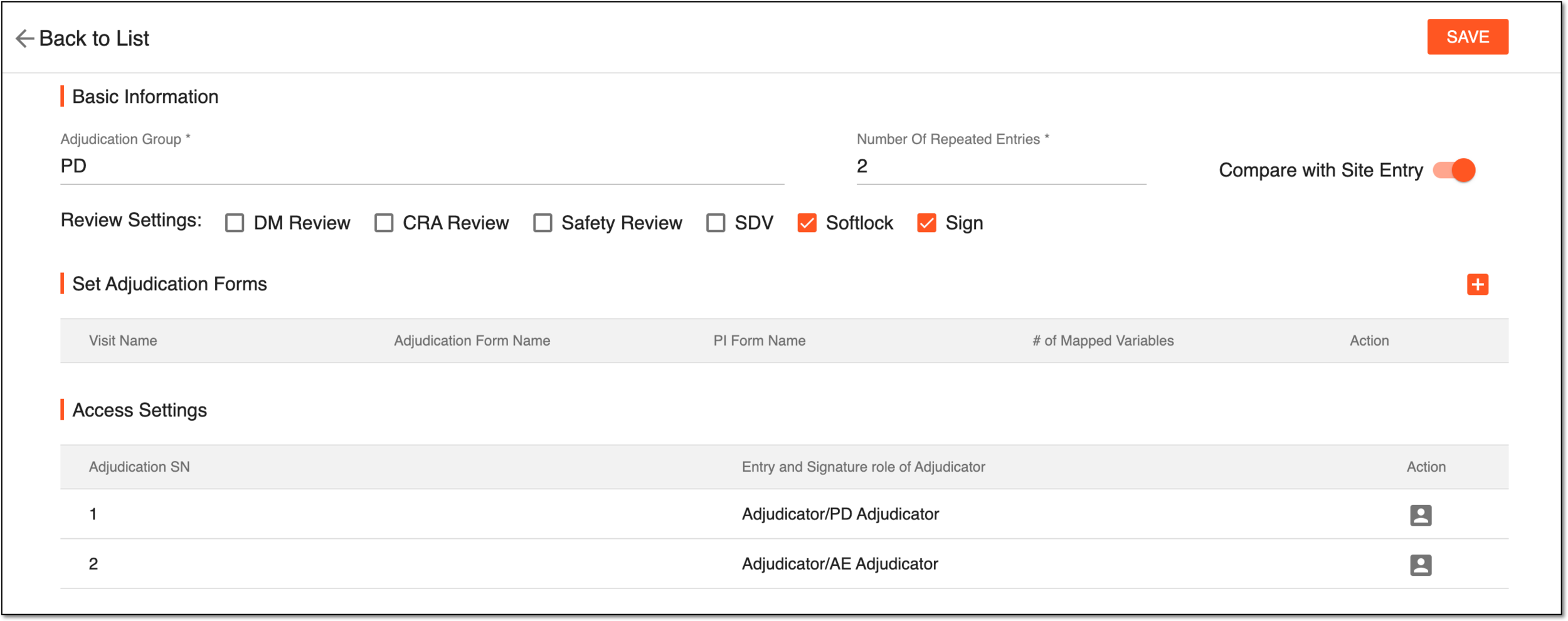This screenshot has width=1568, height=621.
Task: Click the Safety Review label text
Action: (622, 223)
